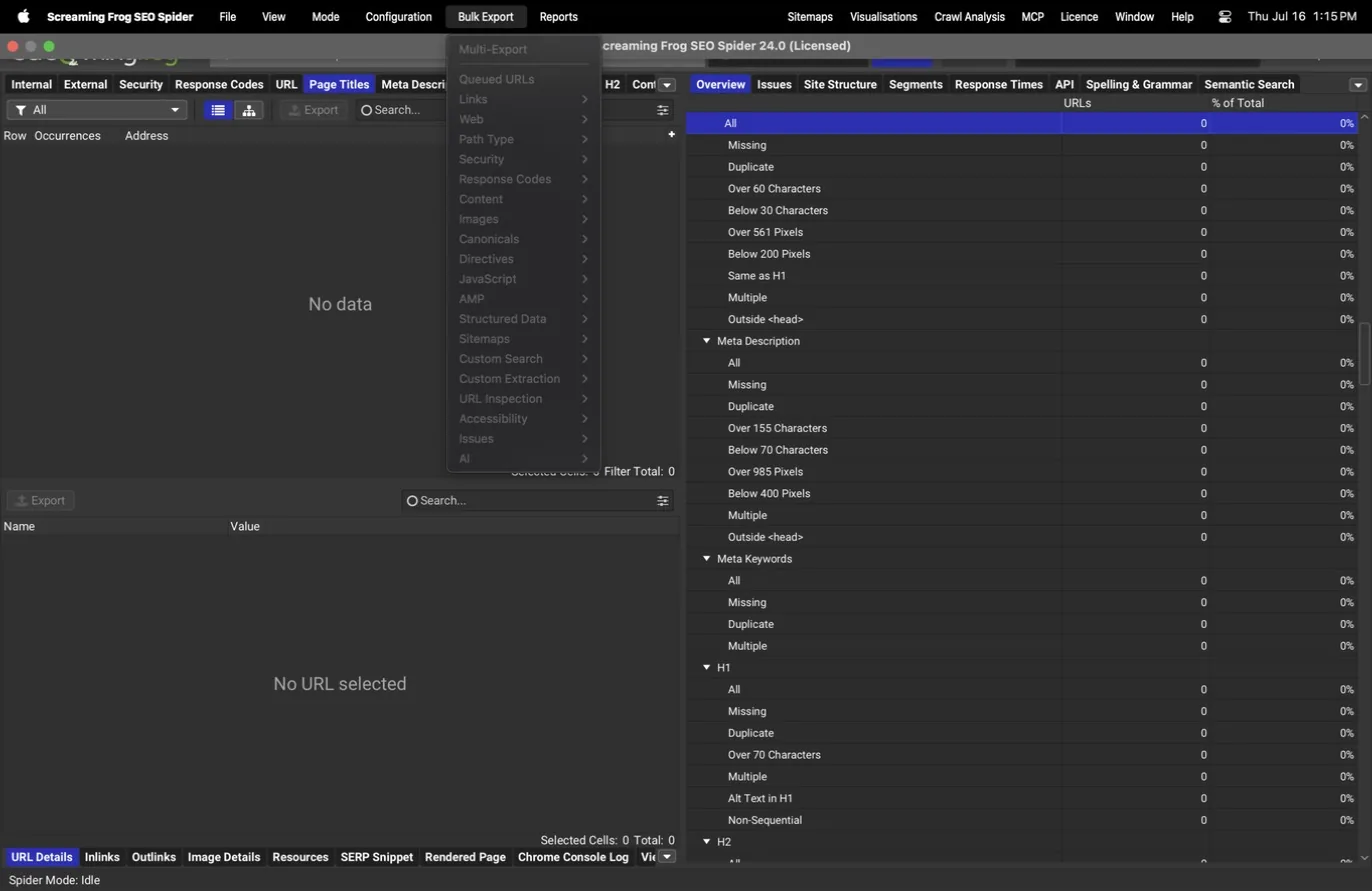This screenshot has height=891, width=1372.
Task: Open the Mode menu
Action: 325,17
